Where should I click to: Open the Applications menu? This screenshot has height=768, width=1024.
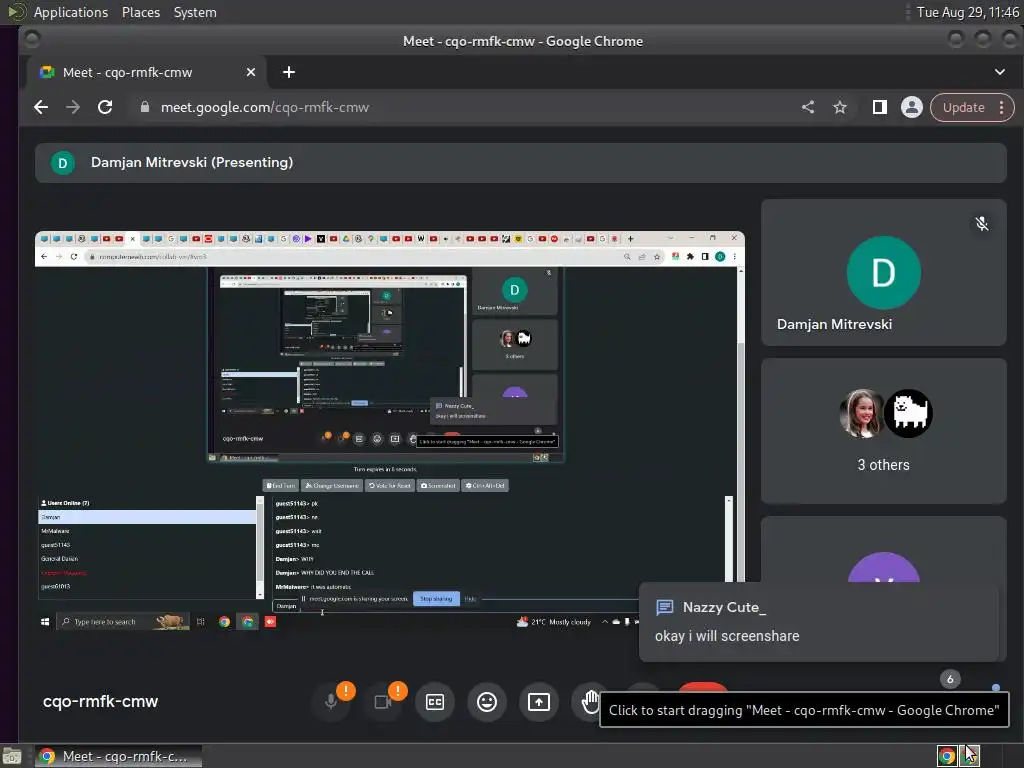pyautogui.click(x=71, y=12)
